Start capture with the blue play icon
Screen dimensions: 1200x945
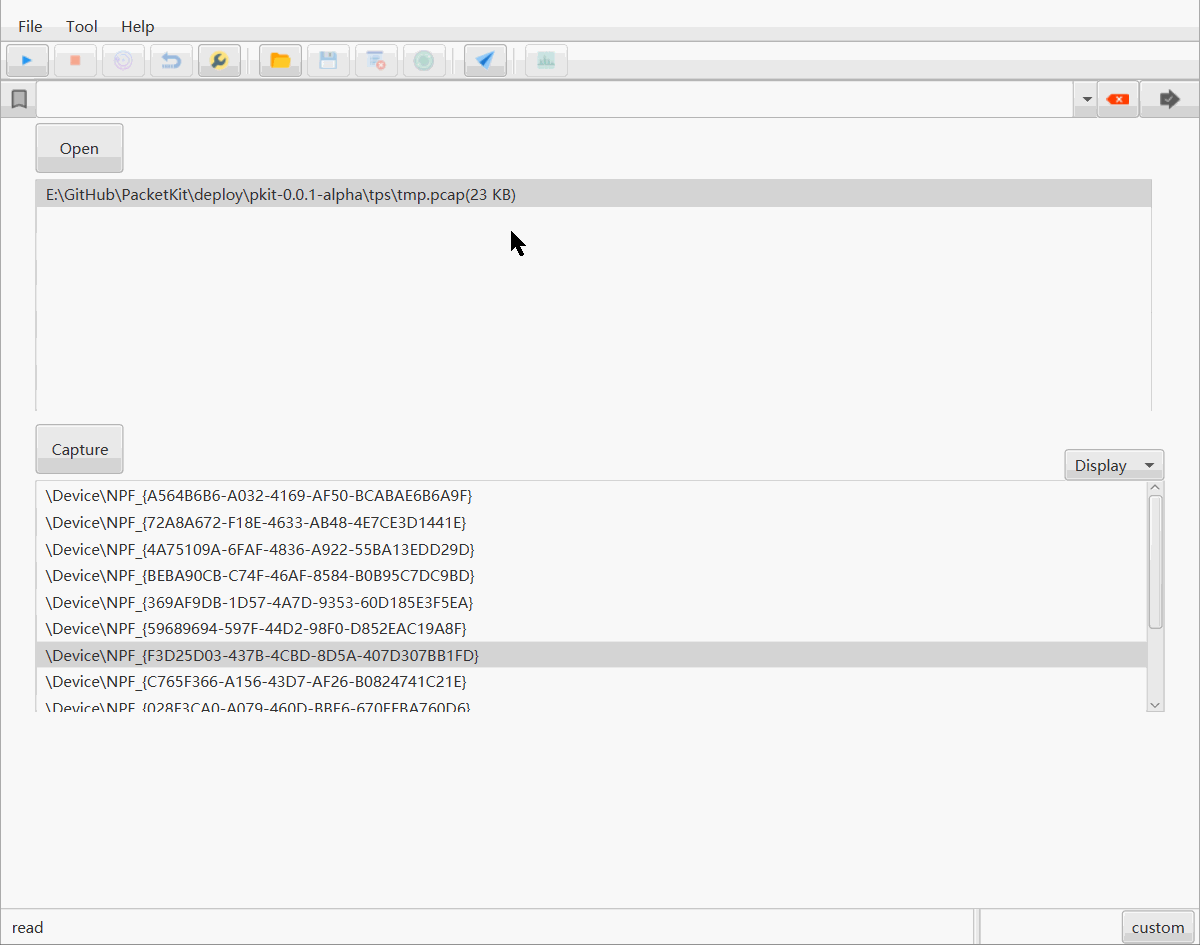(x=27, y=61)
